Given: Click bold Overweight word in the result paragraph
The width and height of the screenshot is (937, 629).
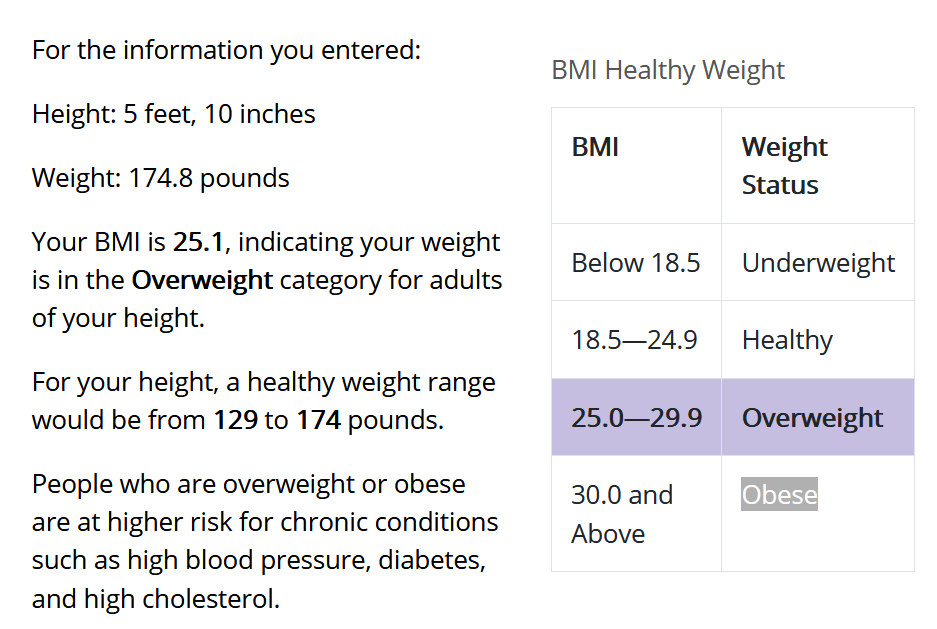Looking at the screenshot, I should 202,281.
